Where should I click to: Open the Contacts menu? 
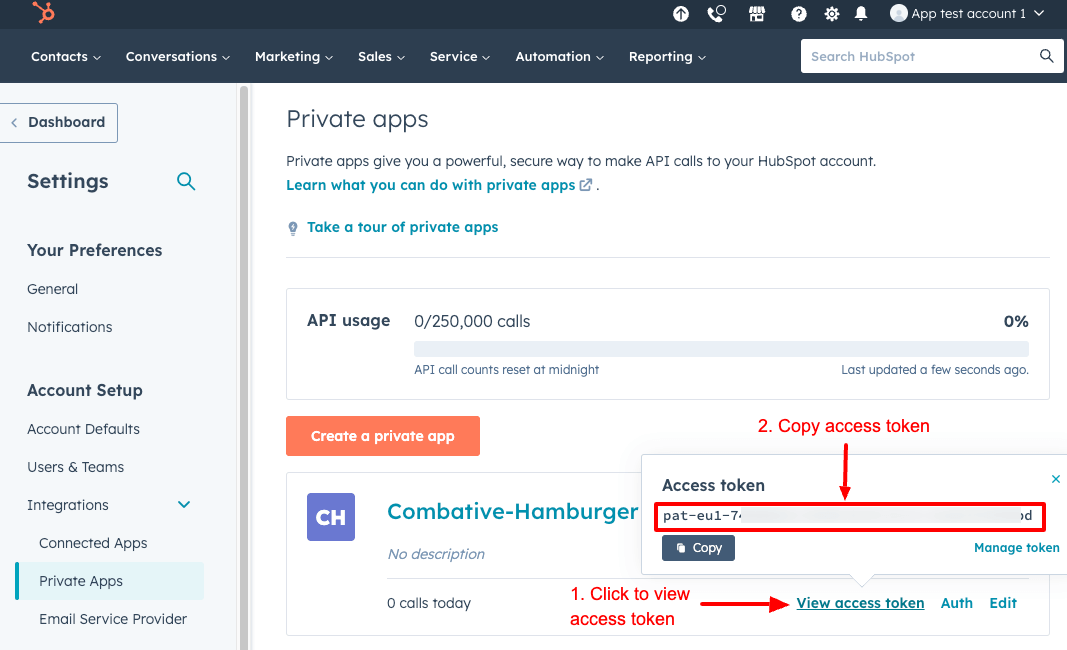pyautogui.click(x=66, y=56)
